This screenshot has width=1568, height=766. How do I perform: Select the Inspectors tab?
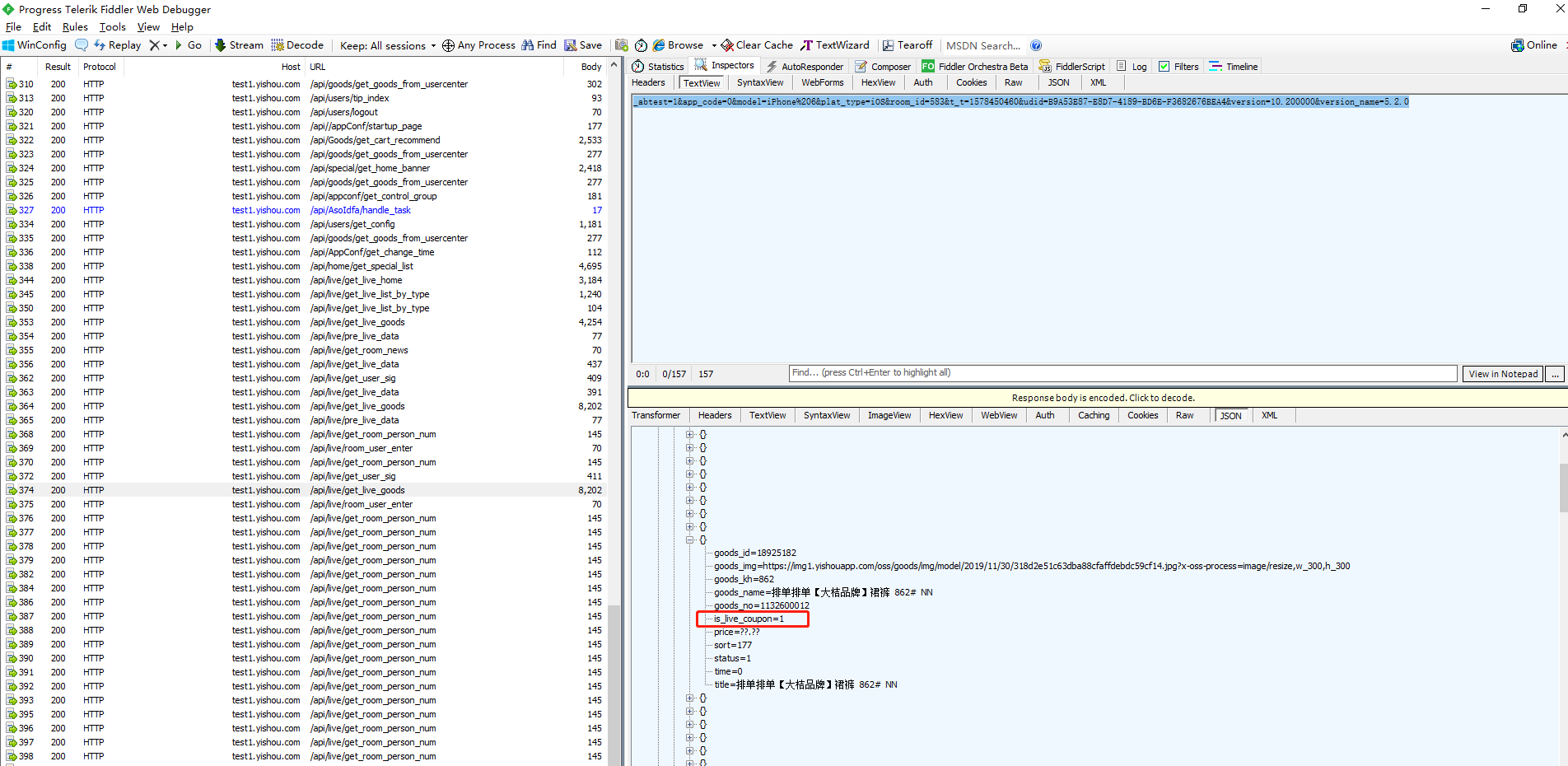click(x=724, y=66)
